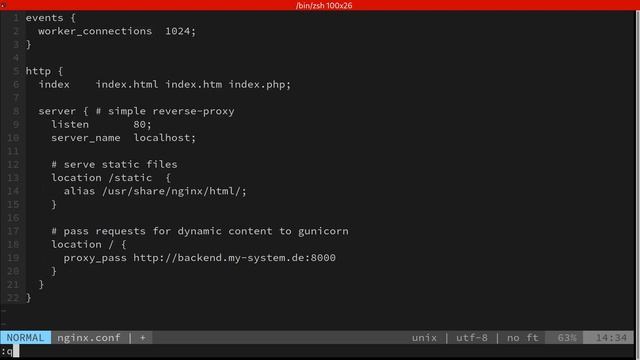Click the URL 'http://backend.my-system.de:8000'

point(234,258)
